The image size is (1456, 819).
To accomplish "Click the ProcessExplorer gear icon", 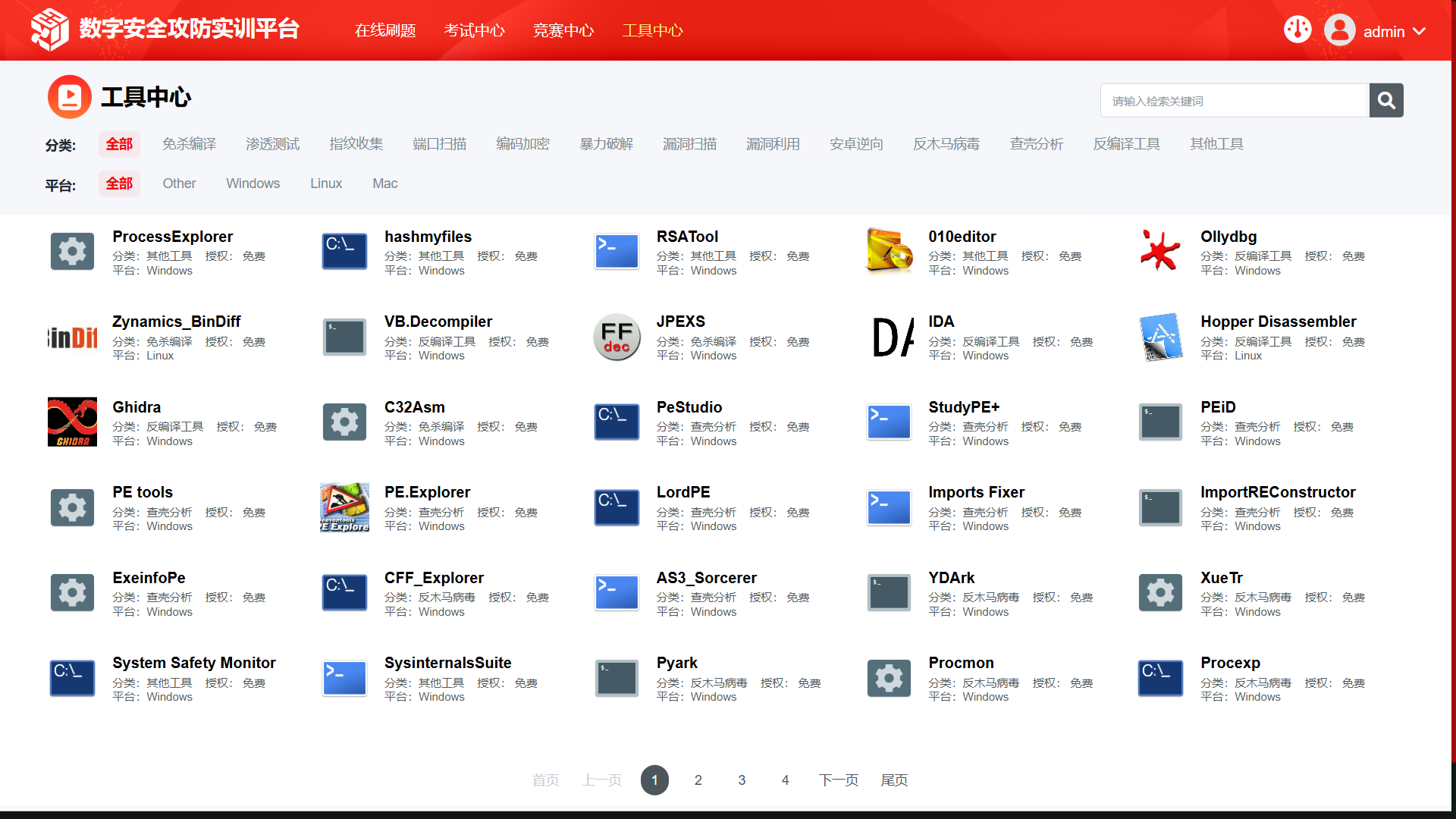I will (72, 251).
